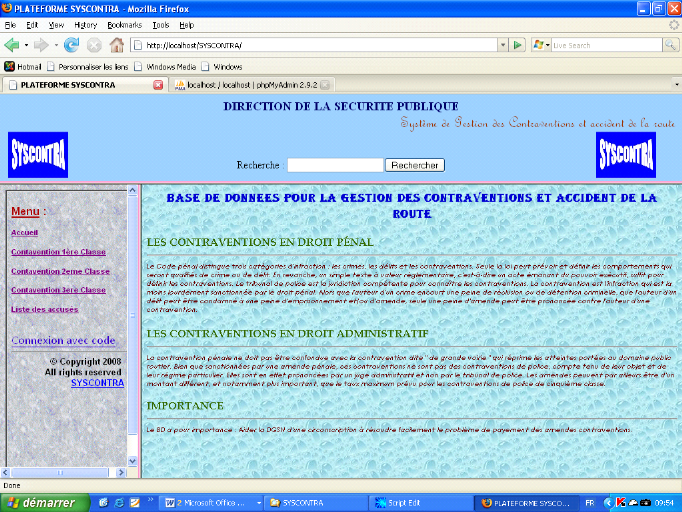Open the SYSCONTRA copyright link
Screen dimensions: 682x512
pos(97,383)
